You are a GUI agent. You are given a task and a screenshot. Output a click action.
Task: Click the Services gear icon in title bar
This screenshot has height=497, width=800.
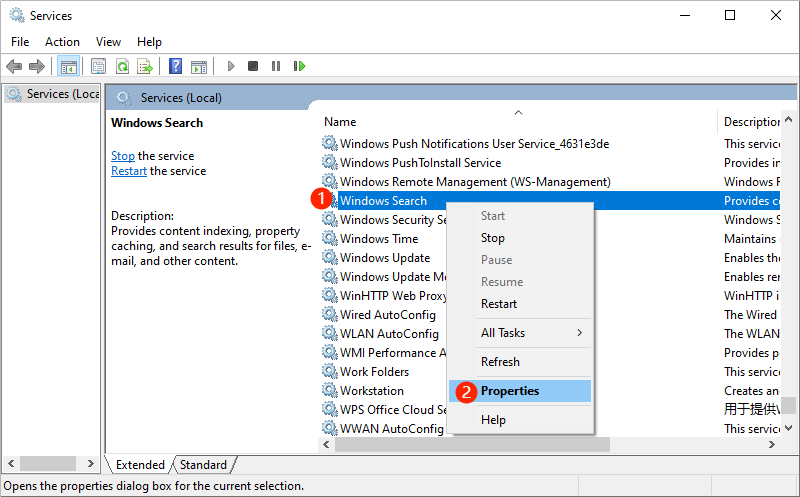point(17,15)
